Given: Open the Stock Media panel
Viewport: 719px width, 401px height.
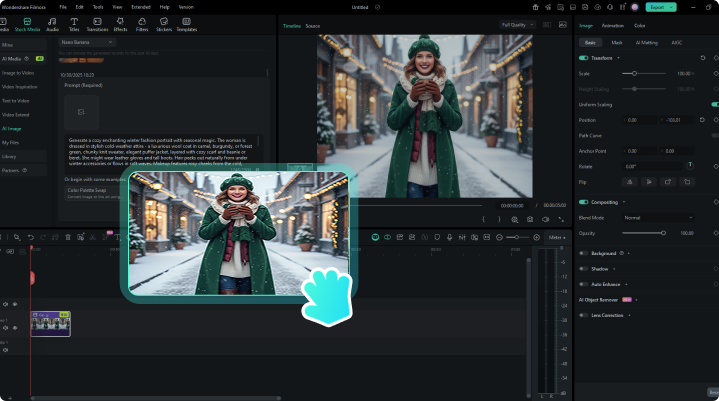Looking at the screenshot, I should (27, 25).
